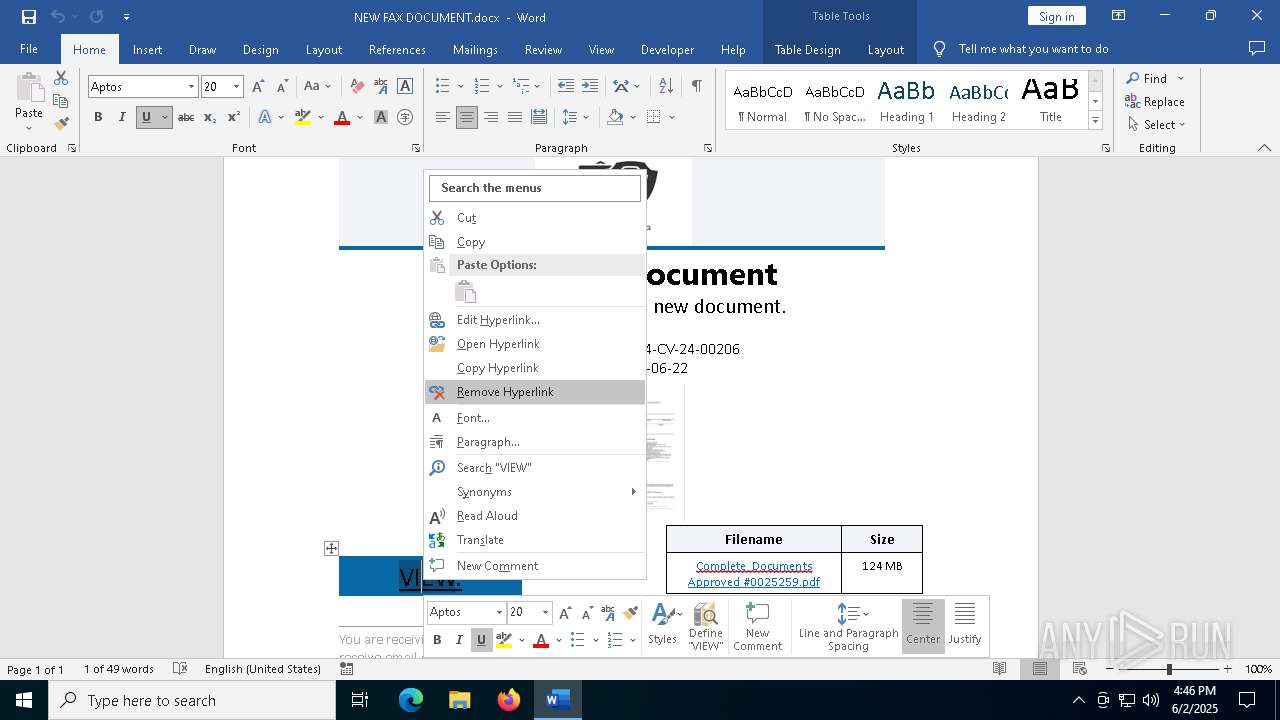
Task: Toggle Bold in the ribbon
Action: pos(98,117)
